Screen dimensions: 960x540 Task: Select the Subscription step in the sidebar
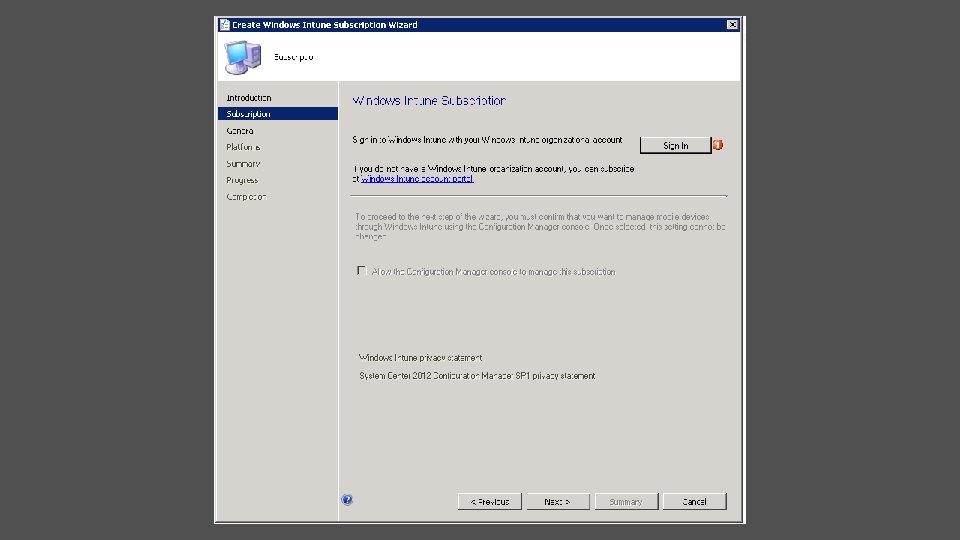[278, 114]
